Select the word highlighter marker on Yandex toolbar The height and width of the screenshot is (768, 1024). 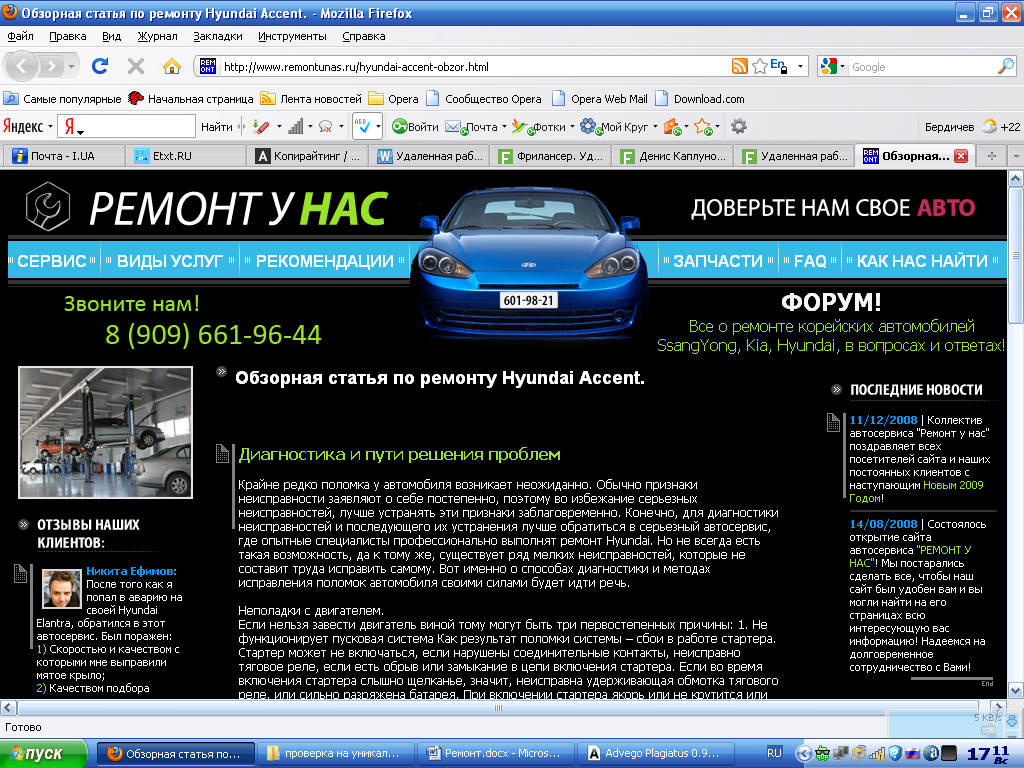pyautogui.click(x=262, y=126)
